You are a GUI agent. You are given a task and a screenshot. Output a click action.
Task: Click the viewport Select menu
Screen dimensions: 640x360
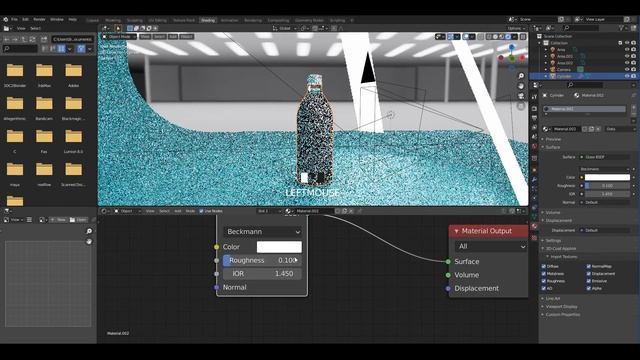click(160, 36)
